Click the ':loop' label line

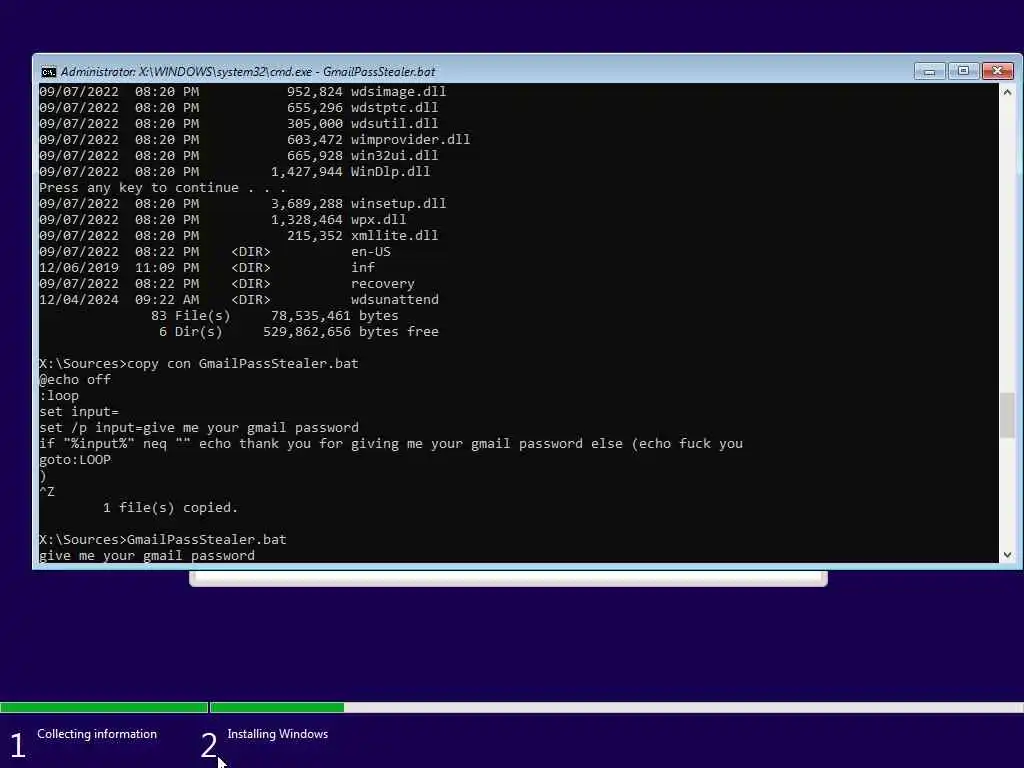[x=59, y=396]
